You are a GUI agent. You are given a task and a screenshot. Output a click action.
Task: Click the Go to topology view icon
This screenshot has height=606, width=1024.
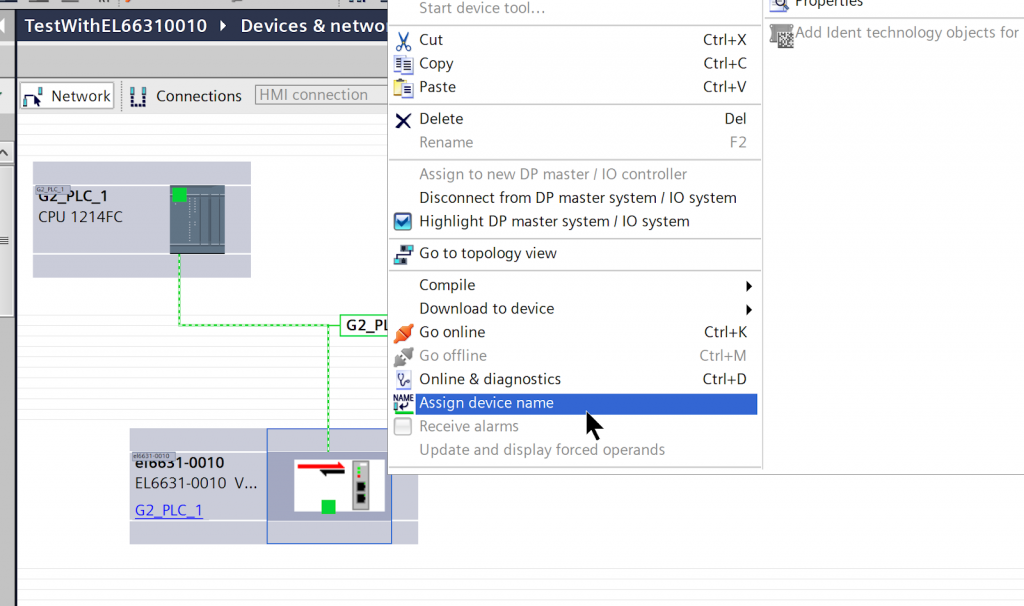click(403, 254)
